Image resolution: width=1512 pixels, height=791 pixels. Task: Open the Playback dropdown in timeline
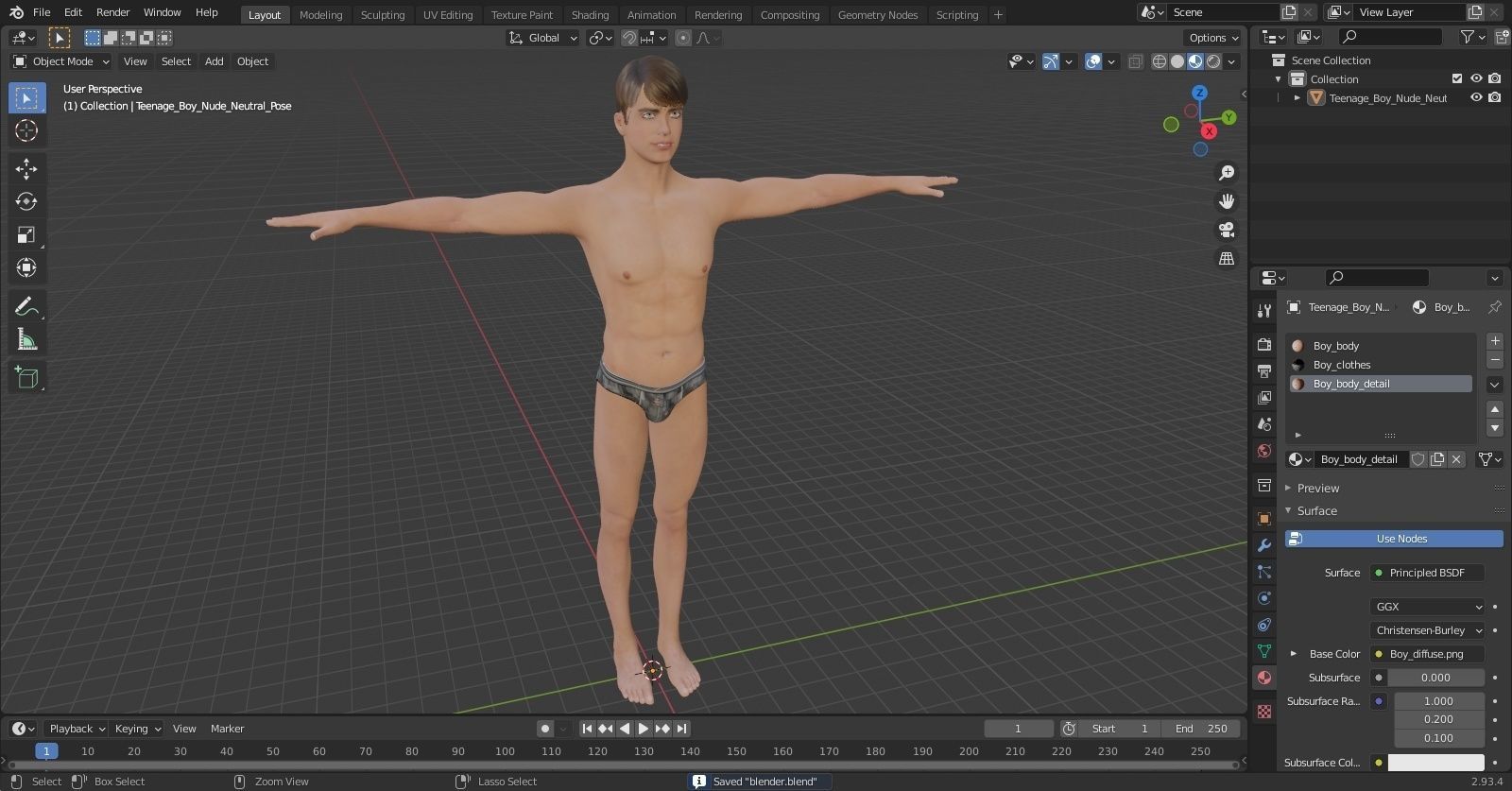tap(77, 729)
